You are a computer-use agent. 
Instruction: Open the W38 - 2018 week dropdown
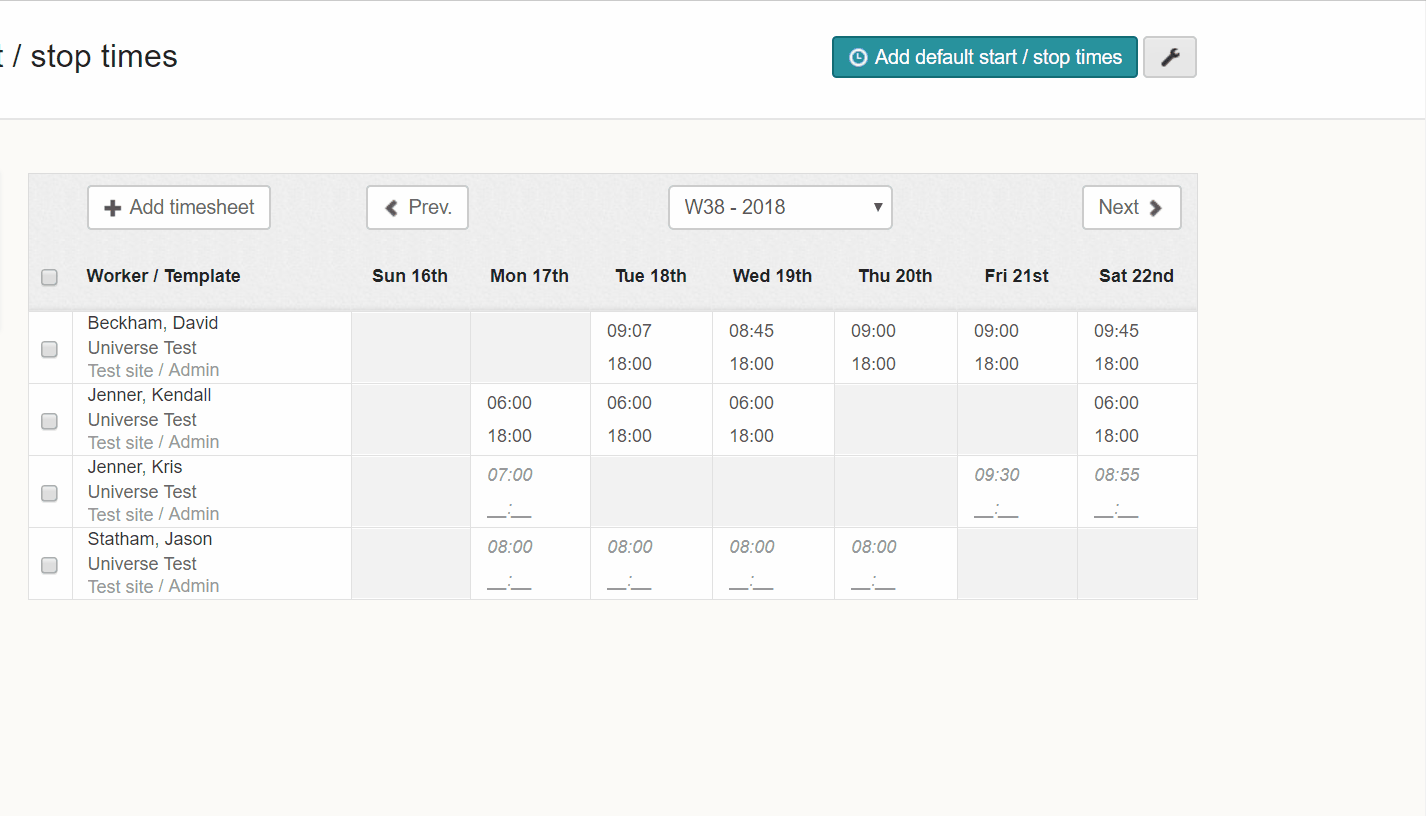pyautogui.click(x=780, y=208)
